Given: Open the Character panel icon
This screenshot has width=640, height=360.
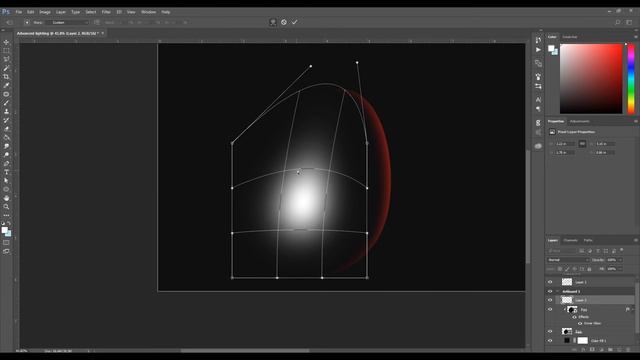Looking at the screenshot, I should click(x=538, y=99).
